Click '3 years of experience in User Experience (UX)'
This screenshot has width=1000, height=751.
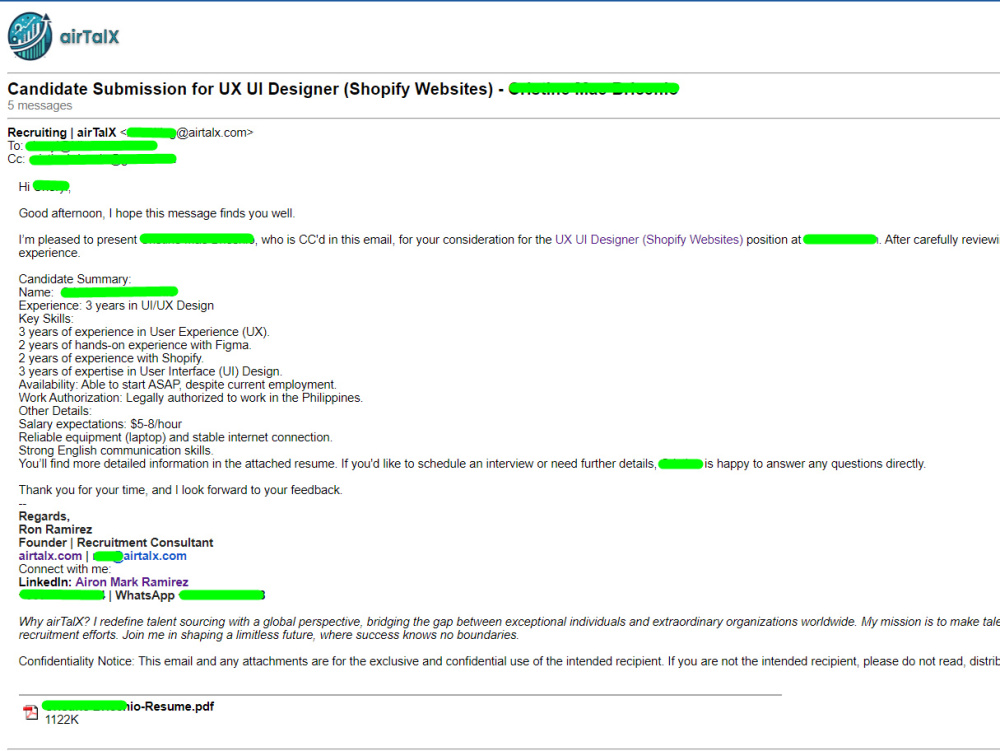pyautogui.click(x=144, y=332)
